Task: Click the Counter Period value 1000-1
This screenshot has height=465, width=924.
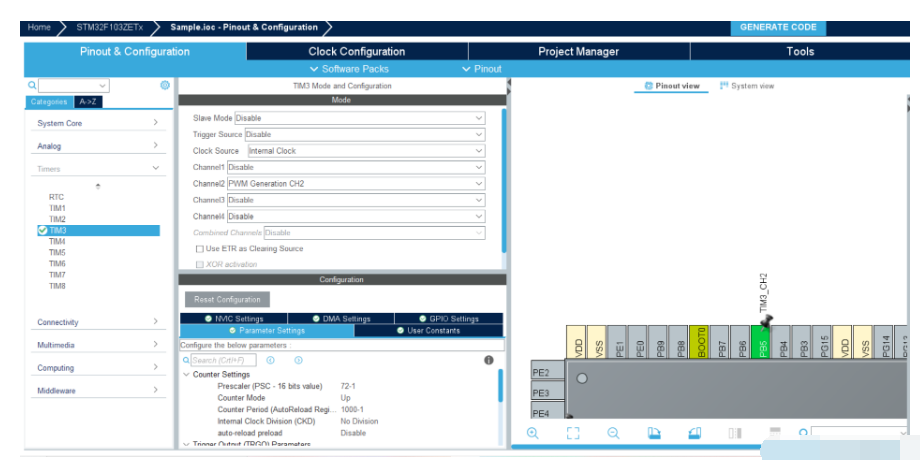Action: coord(352,409)
